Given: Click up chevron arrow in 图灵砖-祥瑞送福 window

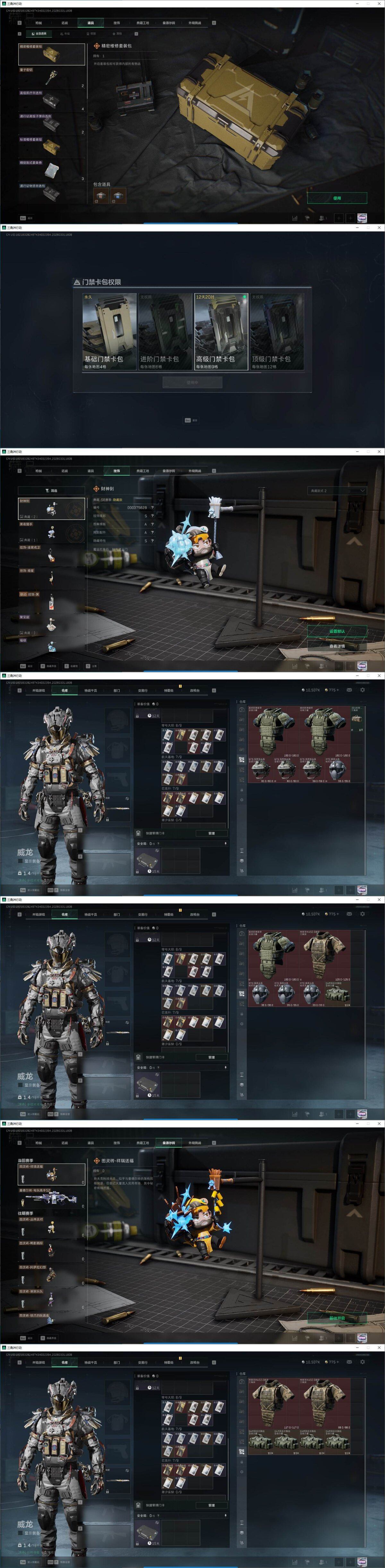Looking at the screenshot, I should point(355,1212).
